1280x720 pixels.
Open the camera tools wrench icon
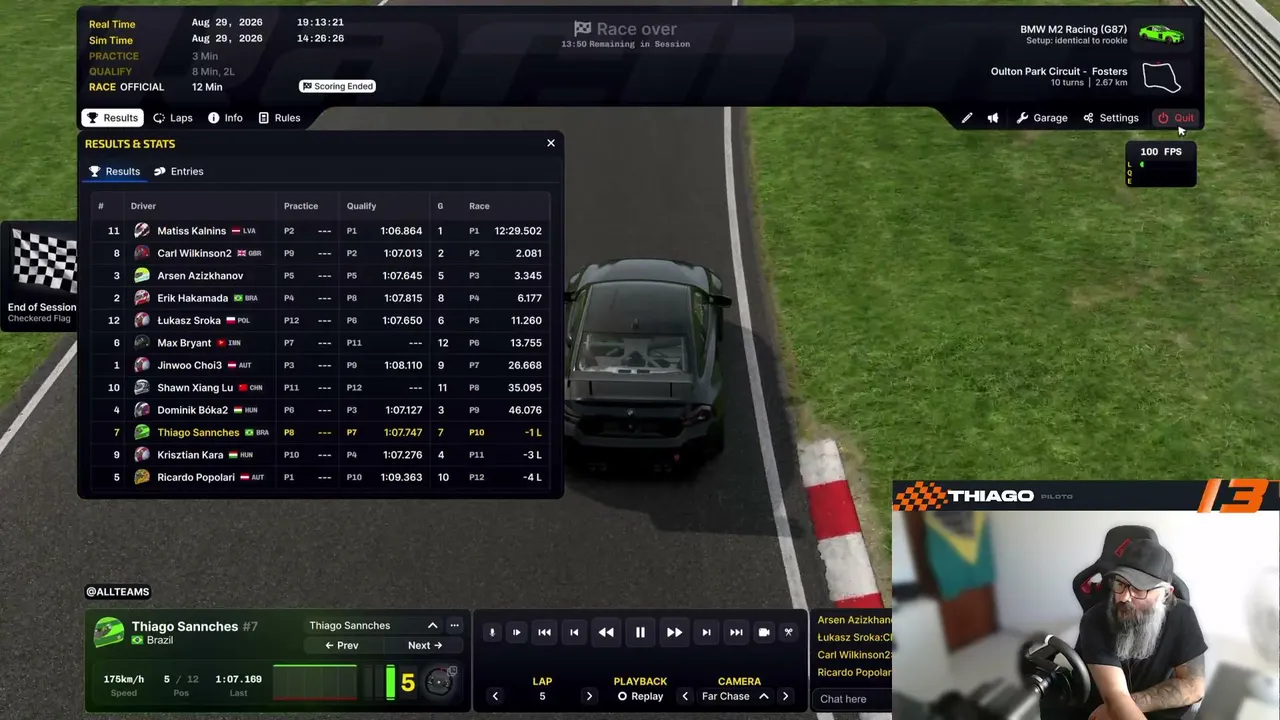[x=788, y=632]
